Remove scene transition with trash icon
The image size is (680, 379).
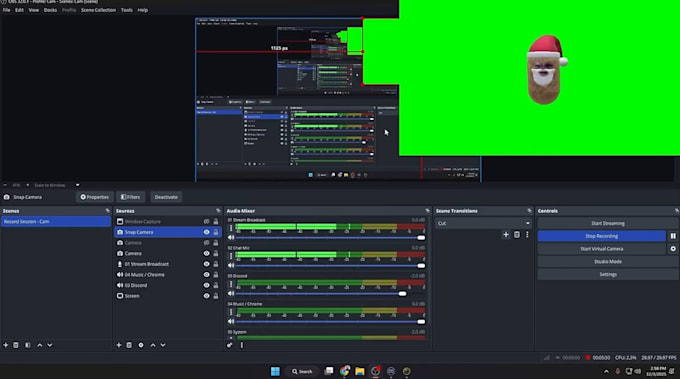517,235
